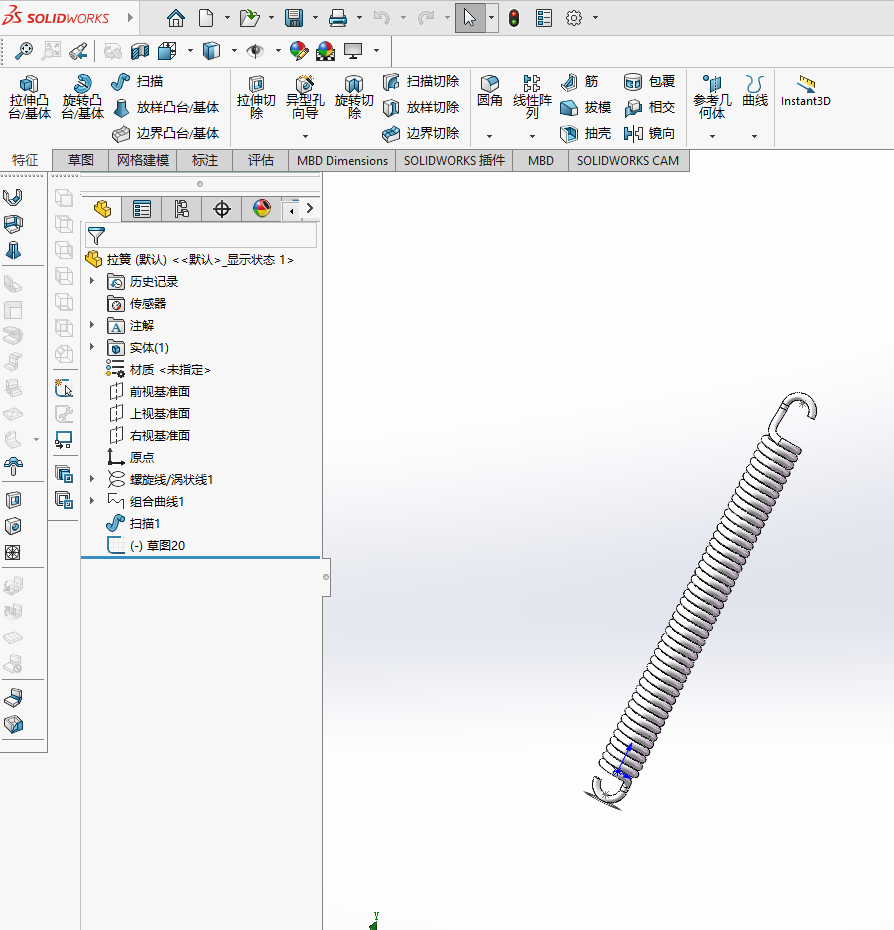Select the 拔模 draft tool
Screen dimensions: 894x930
(x=586, y=107)
